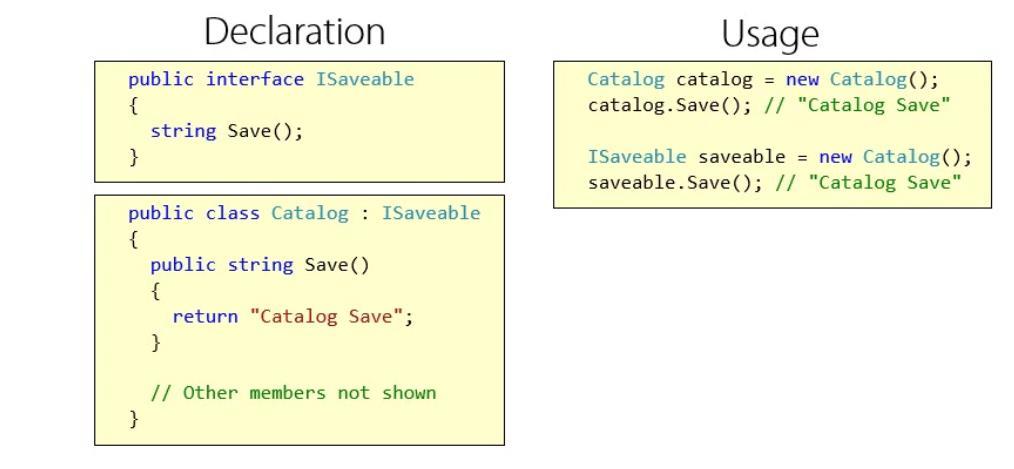Click 'catalog' variable name in first usage line
The height and width of the screenshot is (469, 1014).
[x=715, y=80]
